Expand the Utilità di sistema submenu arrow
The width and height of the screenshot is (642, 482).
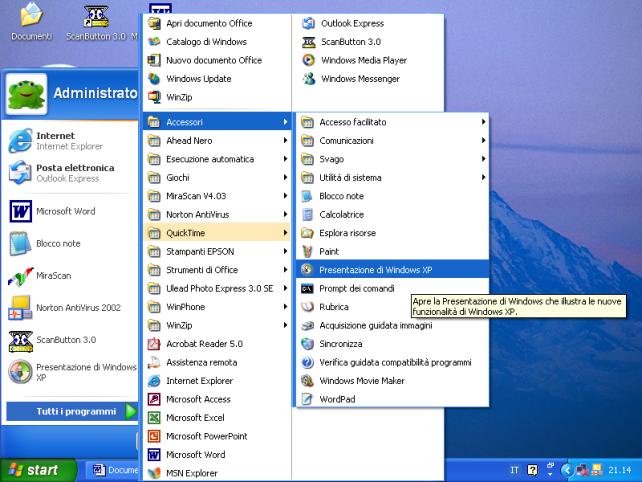[484, 177]
